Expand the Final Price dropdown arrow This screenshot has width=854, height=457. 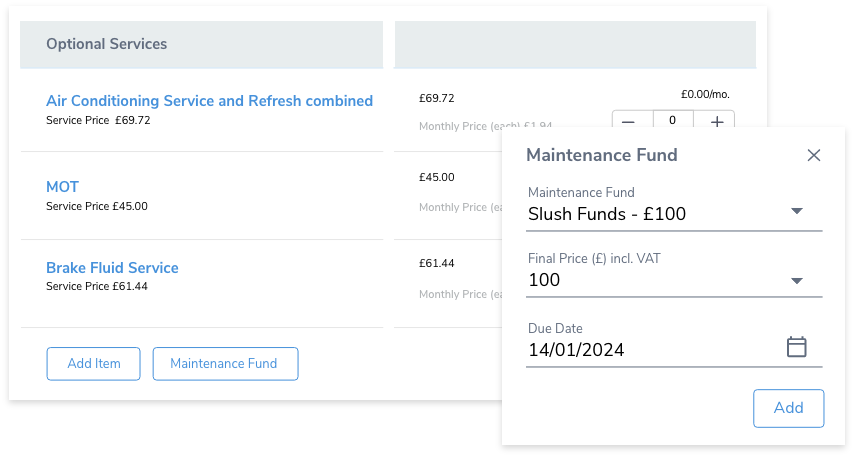point(797,281)
